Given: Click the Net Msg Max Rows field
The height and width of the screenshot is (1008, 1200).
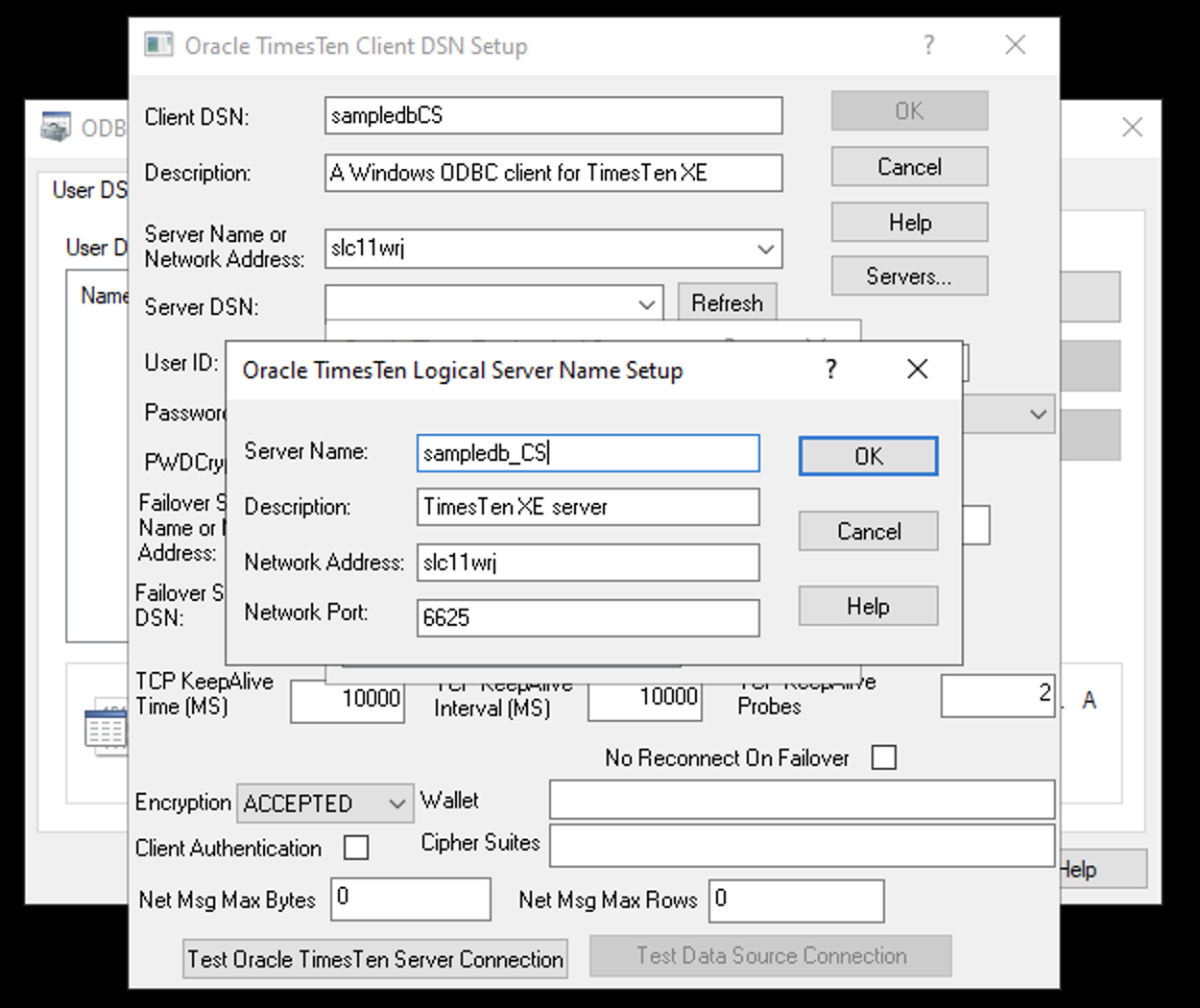Looking at the screenshot, I should click(797, 900).
